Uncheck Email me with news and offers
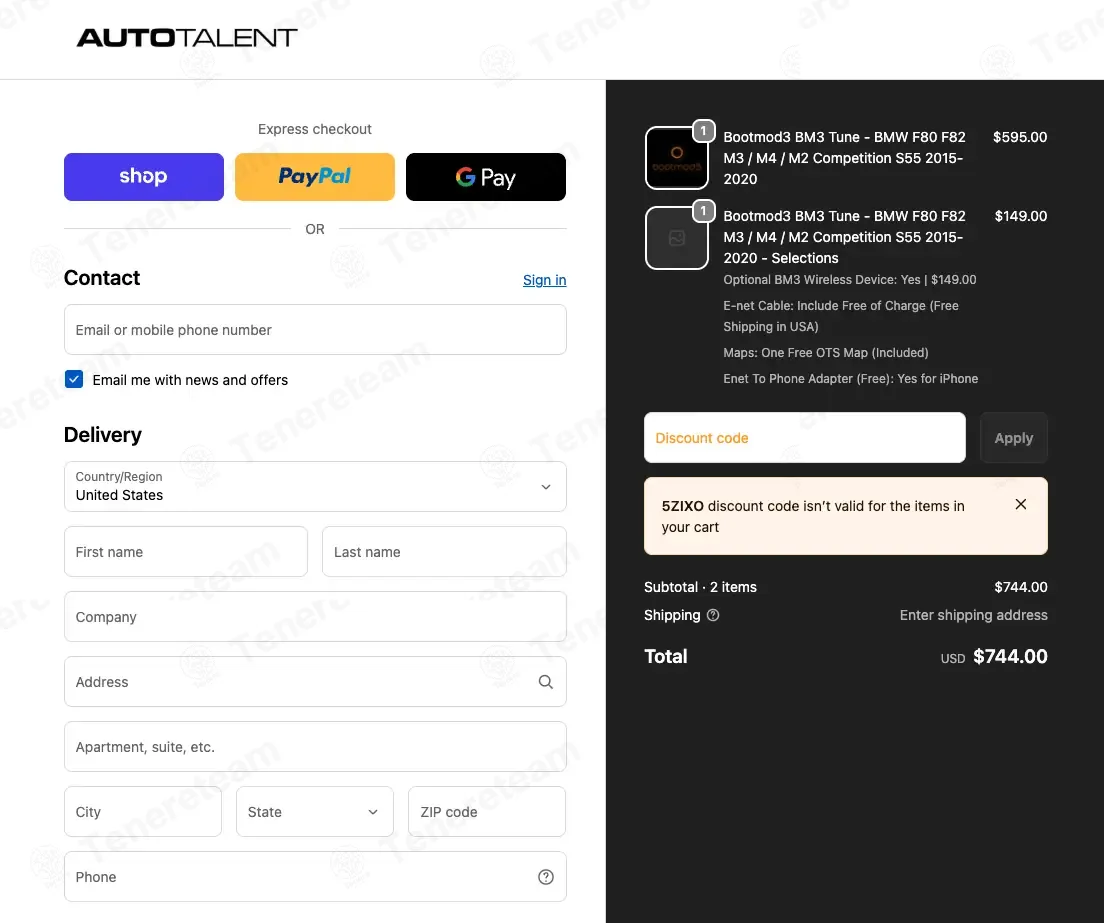 (74, 379)
